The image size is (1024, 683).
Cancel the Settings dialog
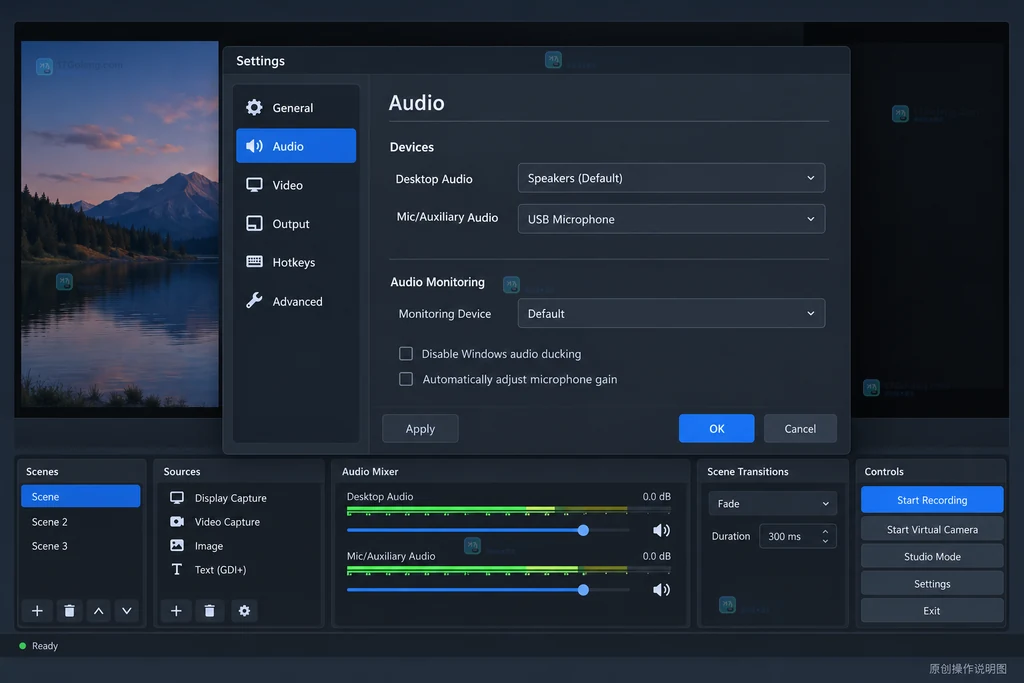pyautogui.click(x=800, y=428)
